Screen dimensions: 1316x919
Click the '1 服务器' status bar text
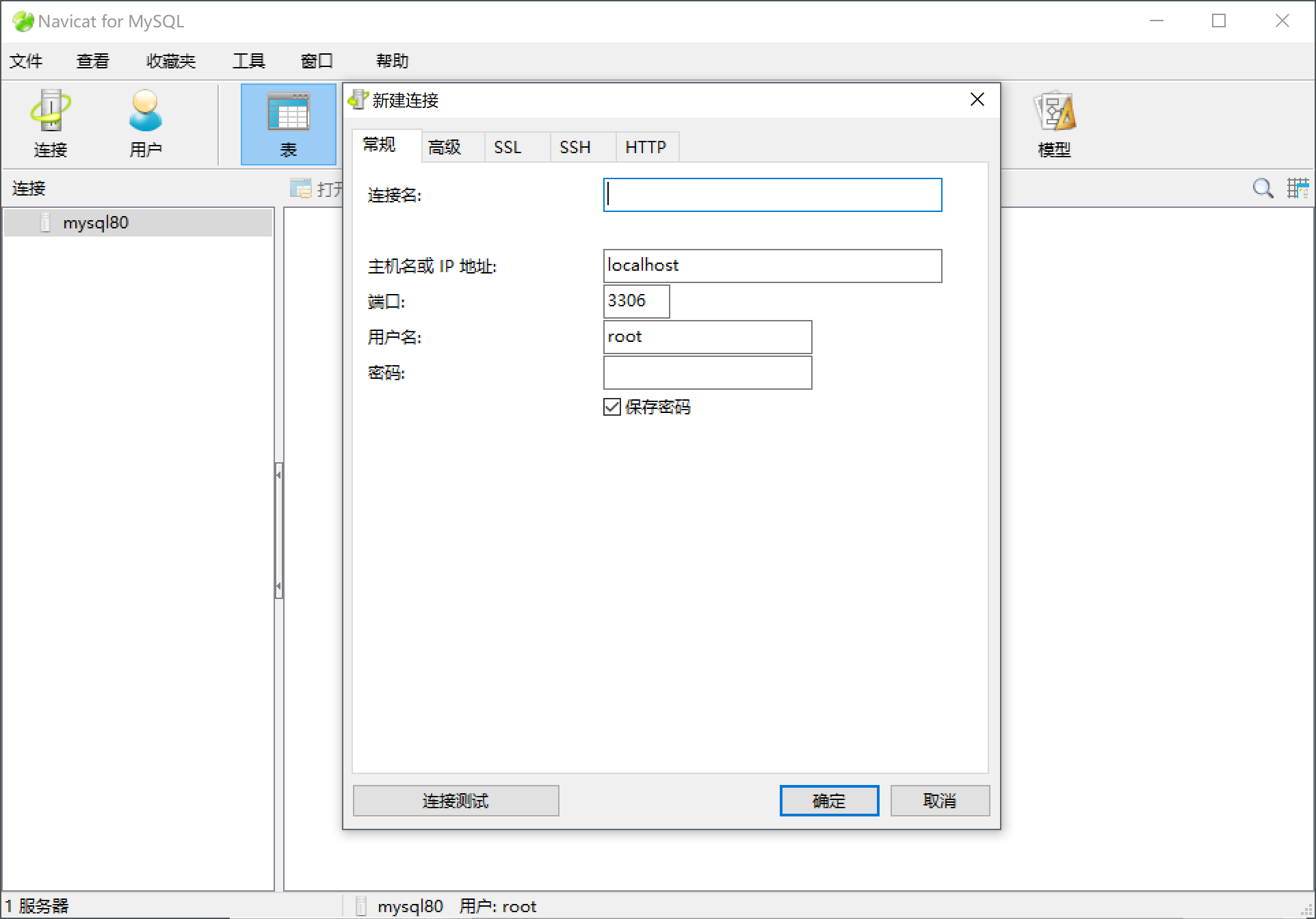click(37, 906)
